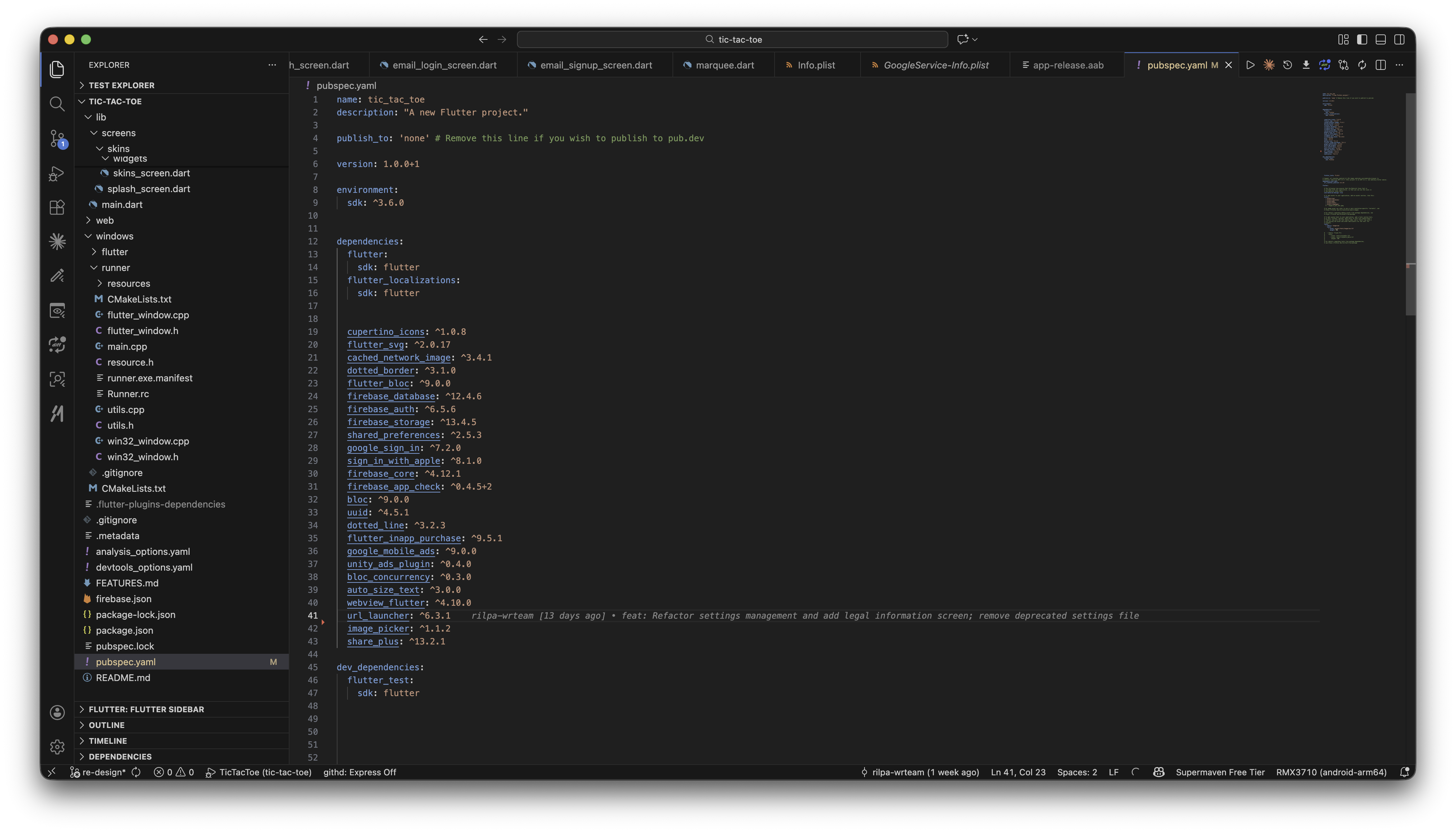This screenshot has height=833, width=1456.
Task: Open editor More Actions ellipsis
Action: pyautogui.click(x=1399, y=65)
